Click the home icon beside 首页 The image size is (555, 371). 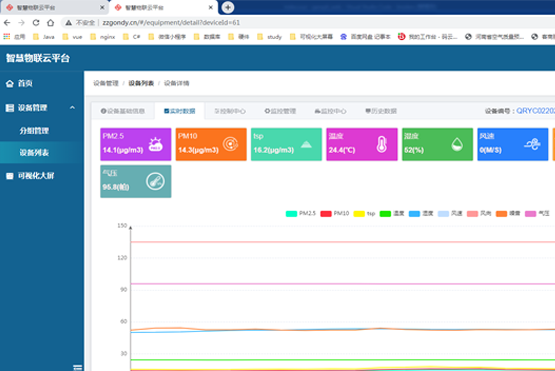coord(10,84)
